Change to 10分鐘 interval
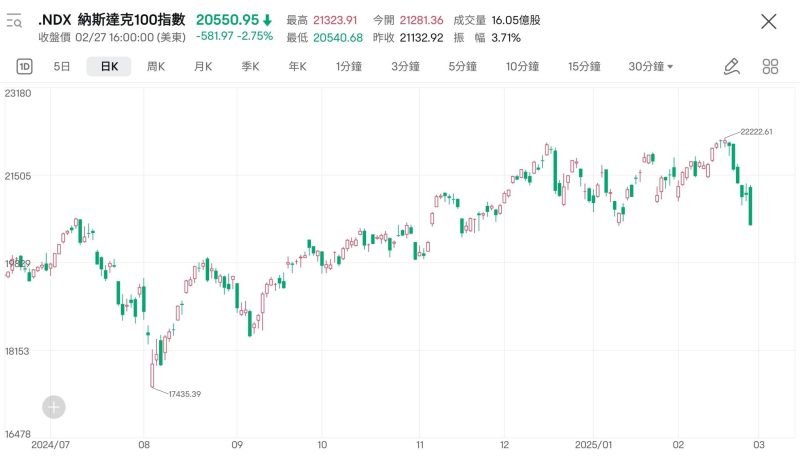800x461 pixels. [x=522, y=67]
